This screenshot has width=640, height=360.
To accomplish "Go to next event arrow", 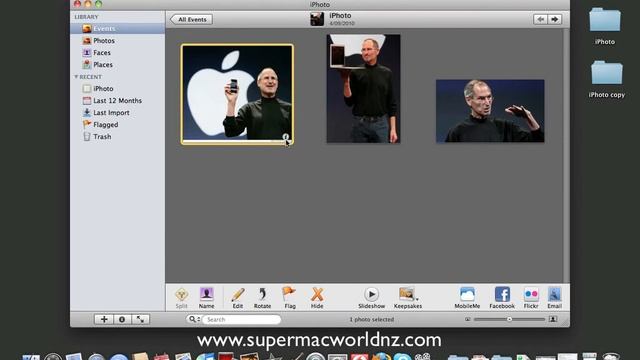I will tap(555, 19).
